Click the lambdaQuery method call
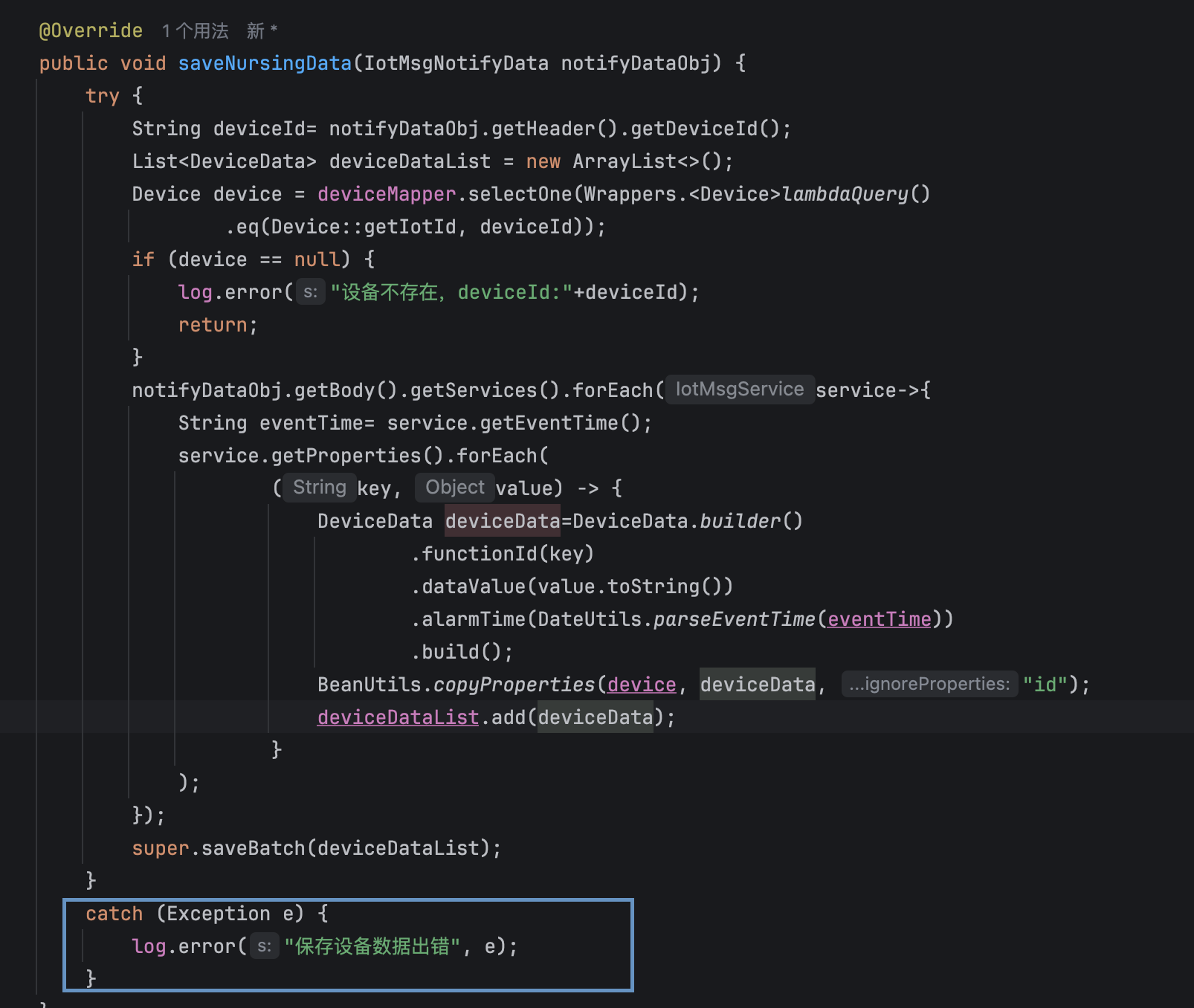The image size is (1194, 1008). pyautogui.click(x=845, y=194)
